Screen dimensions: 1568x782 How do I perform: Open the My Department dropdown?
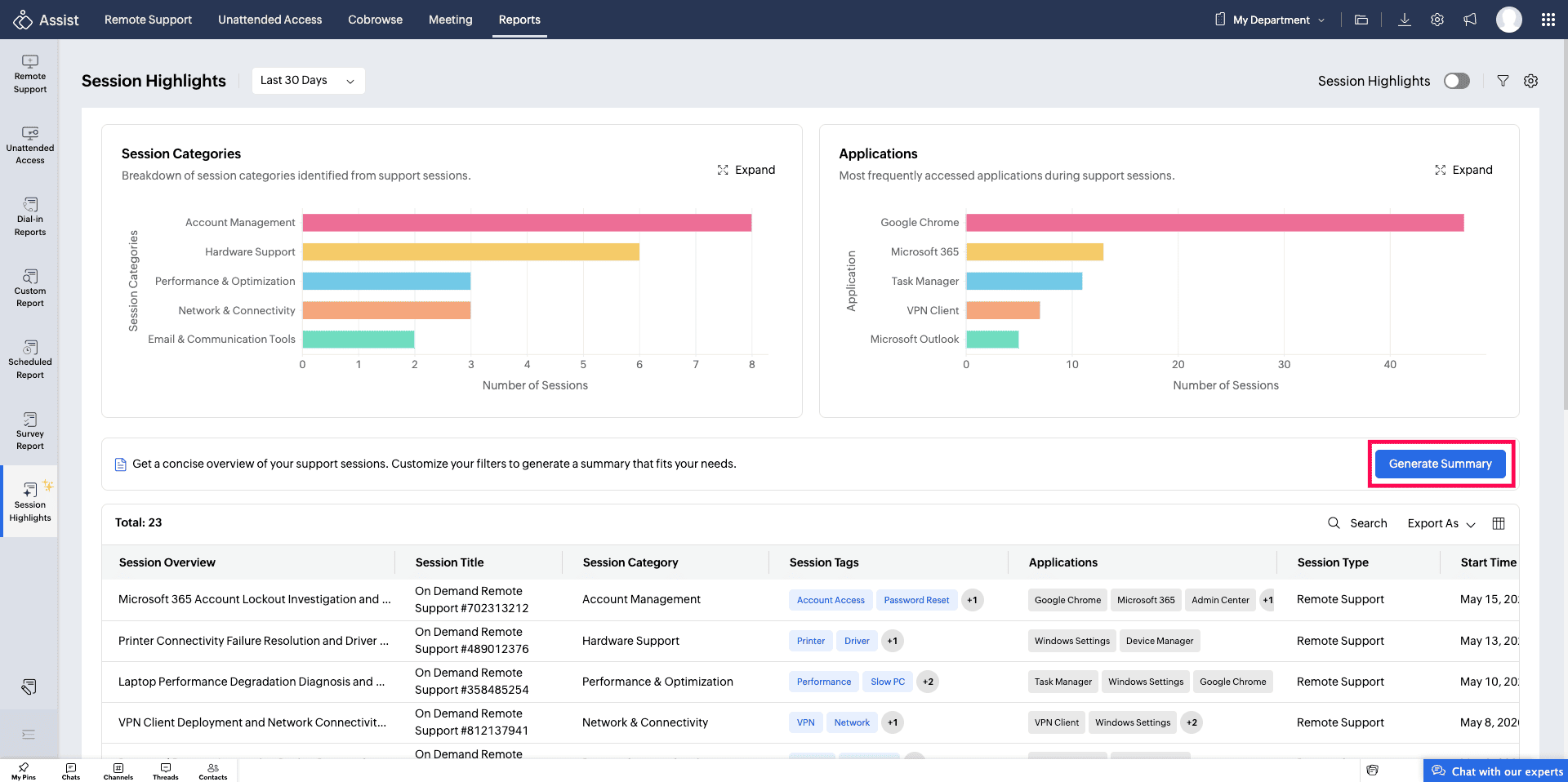click(1271, 20)
